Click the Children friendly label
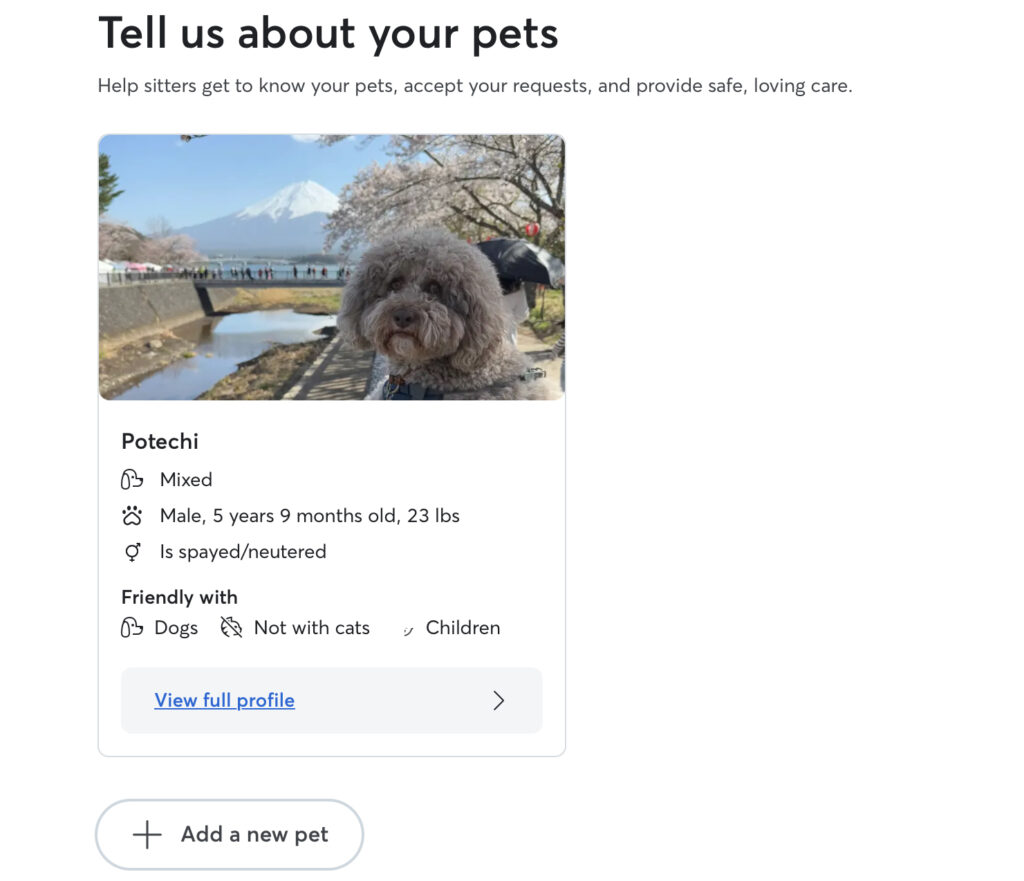 pos(462,628)
